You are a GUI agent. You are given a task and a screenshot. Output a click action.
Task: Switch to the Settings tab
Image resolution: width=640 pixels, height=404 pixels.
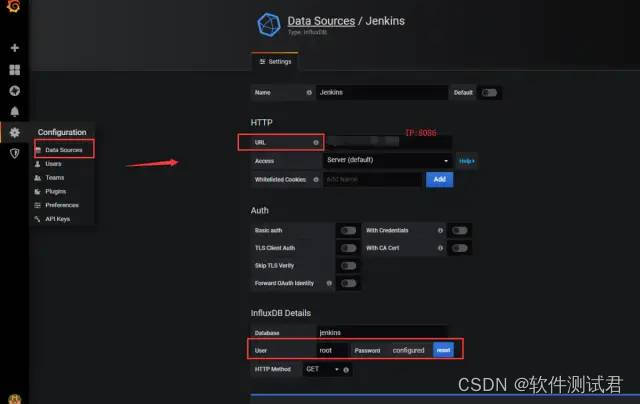[x=276, y=62]
